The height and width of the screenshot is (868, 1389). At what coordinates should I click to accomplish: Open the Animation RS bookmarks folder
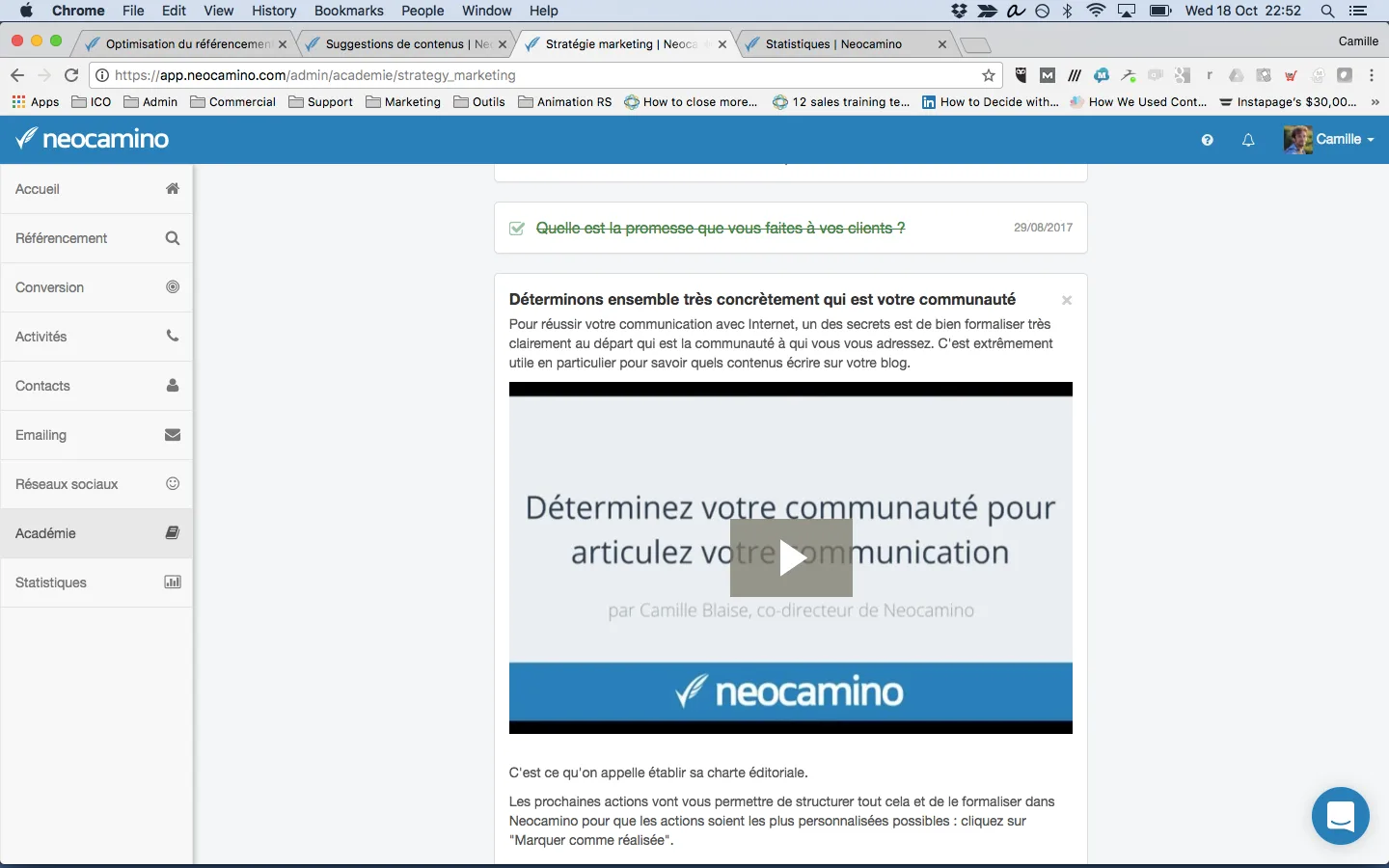point(565,101)
